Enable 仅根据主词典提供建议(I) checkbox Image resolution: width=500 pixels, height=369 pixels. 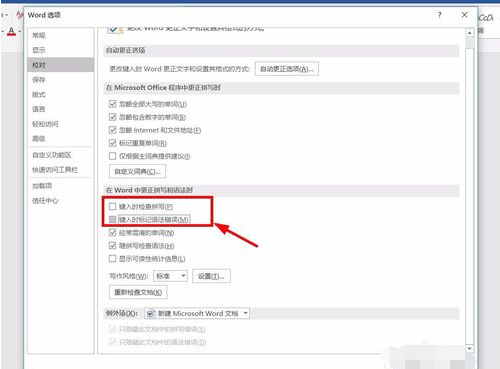pyautogui.click(x=113, y=156)
